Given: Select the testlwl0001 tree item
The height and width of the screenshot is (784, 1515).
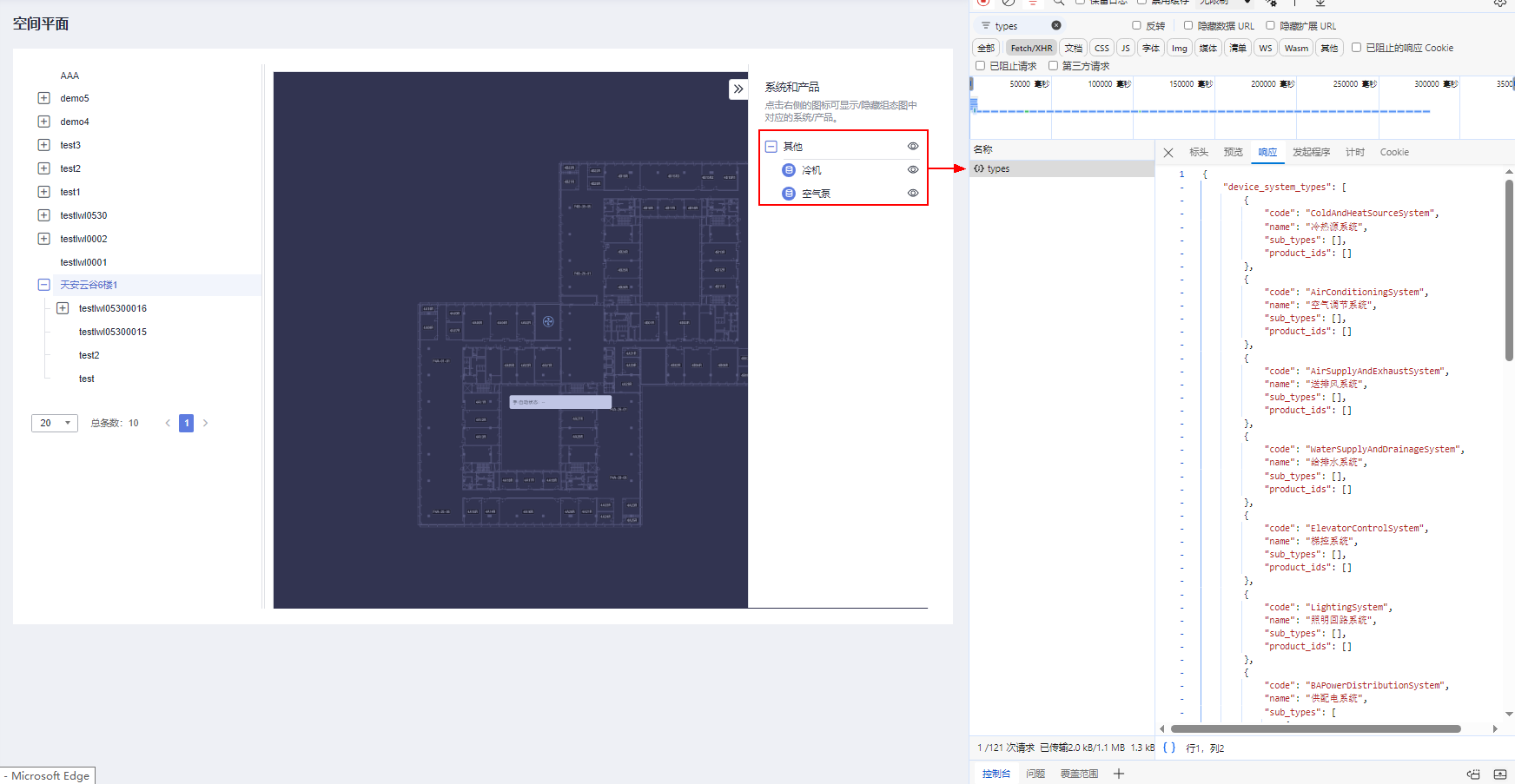Looking at the screenshot, I should pyautogui.click(x=83, y=262).
